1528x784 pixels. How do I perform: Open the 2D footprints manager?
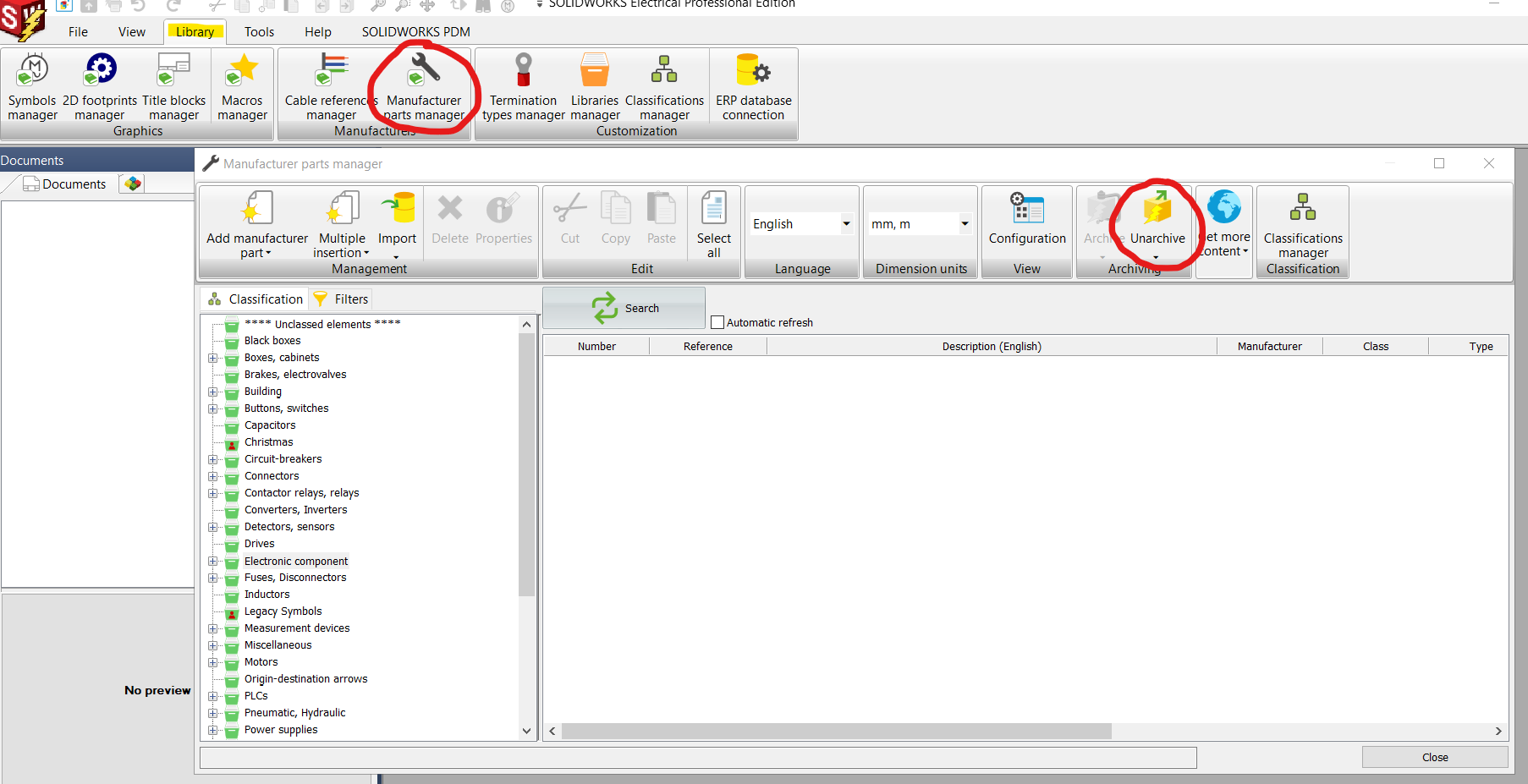[100, 88]
